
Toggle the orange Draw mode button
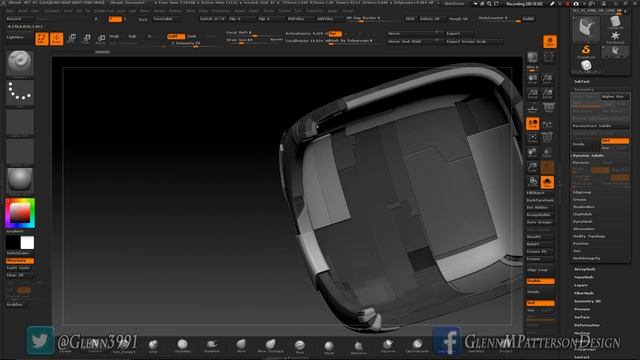click(x=57, y=39)
